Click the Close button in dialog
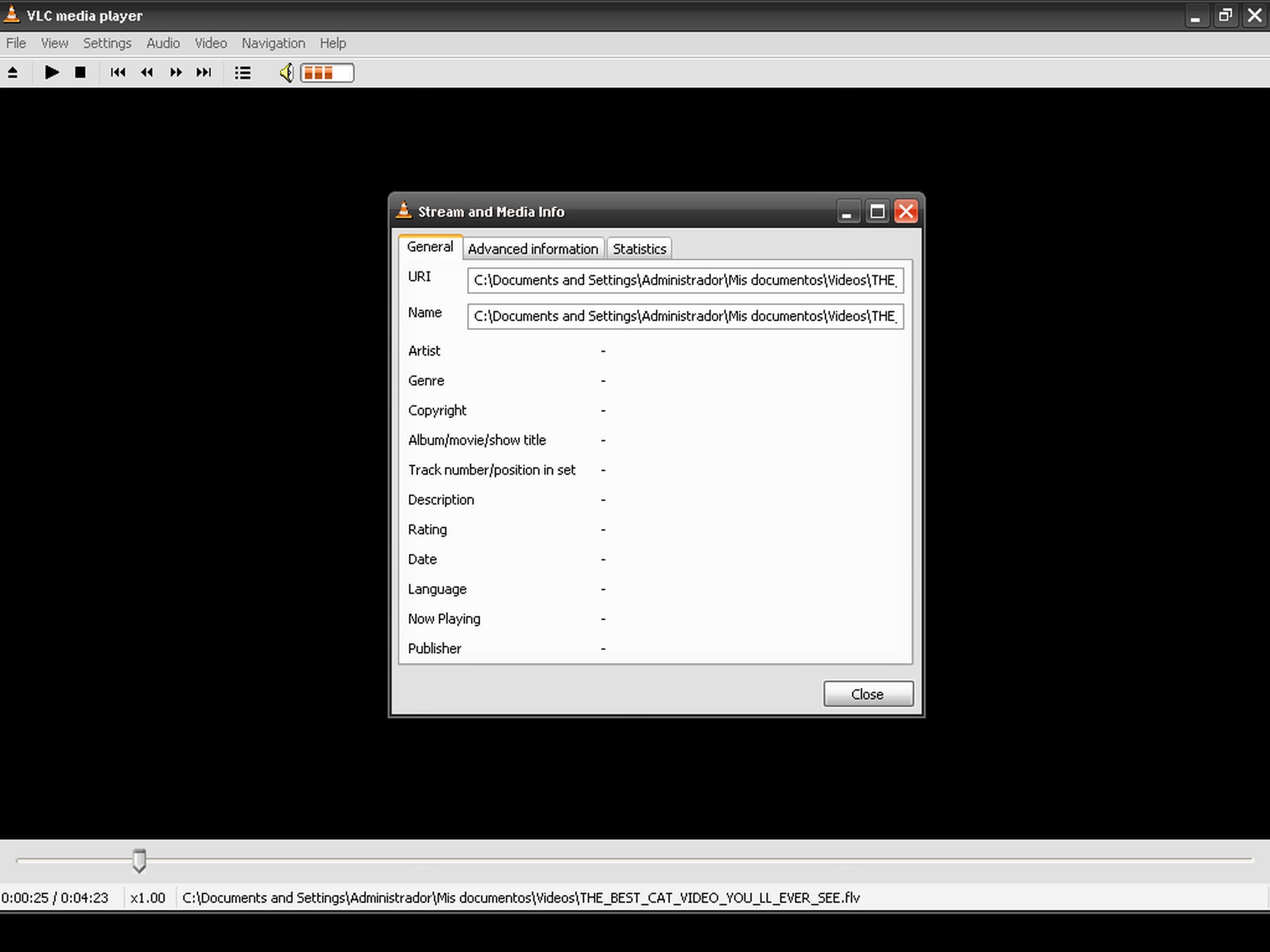Viewport: 1270px width, 952px height. pyautogui.click(x=868, y=694)
